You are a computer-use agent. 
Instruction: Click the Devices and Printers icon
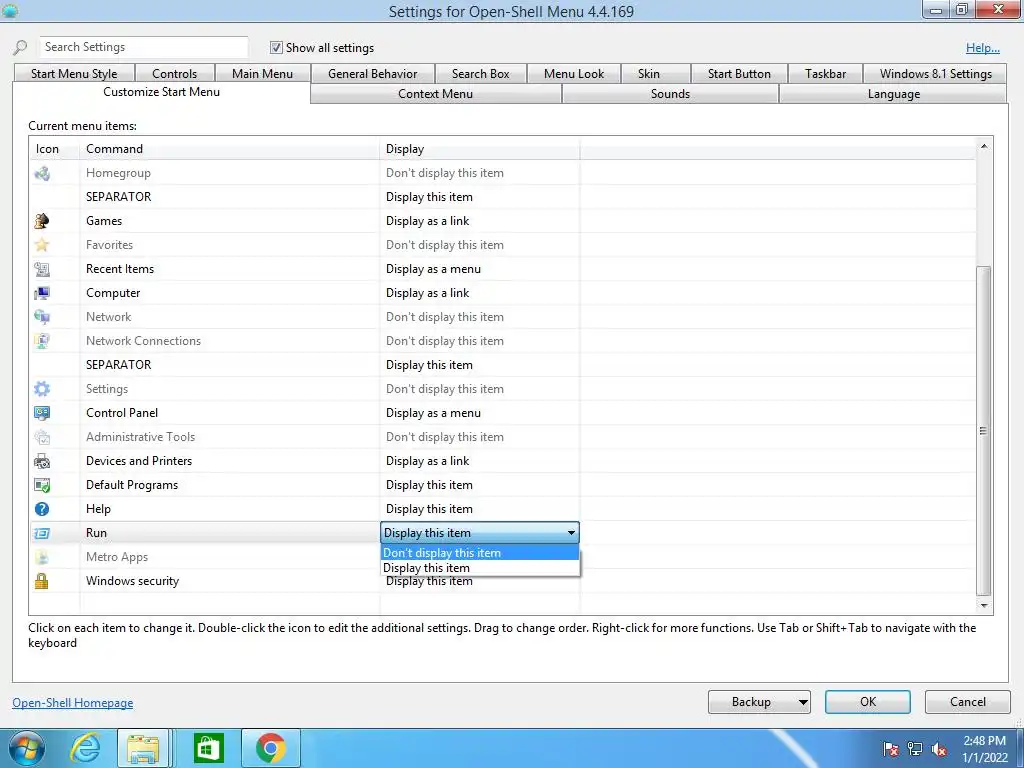pyautogui.click(x=42, y=461)
